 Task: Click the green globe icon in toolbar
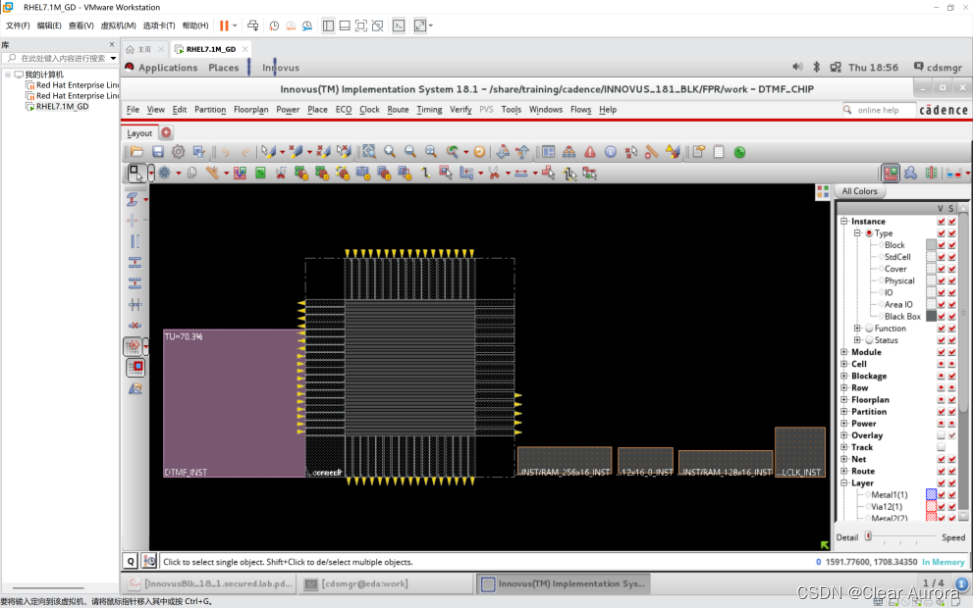[739, 152]
